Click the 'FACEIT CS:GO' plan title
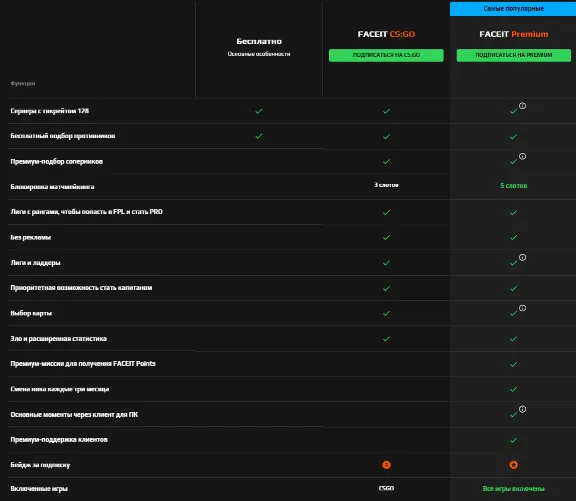This screenshot has width=576, height=501. pos(386,34)
